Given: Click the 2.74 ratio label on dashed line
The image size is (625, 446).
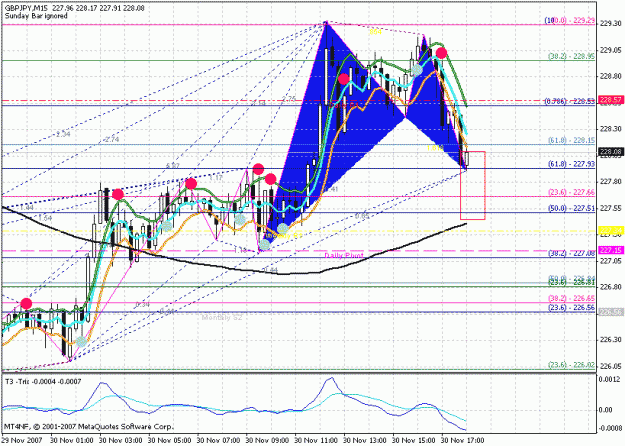Looking at the screenshot, I should click(x=112, y=139).
